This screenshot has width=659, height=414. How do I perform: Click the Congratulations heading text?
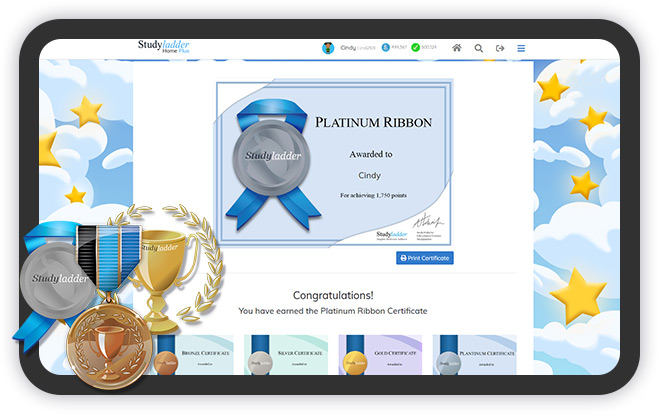(332, 296)
